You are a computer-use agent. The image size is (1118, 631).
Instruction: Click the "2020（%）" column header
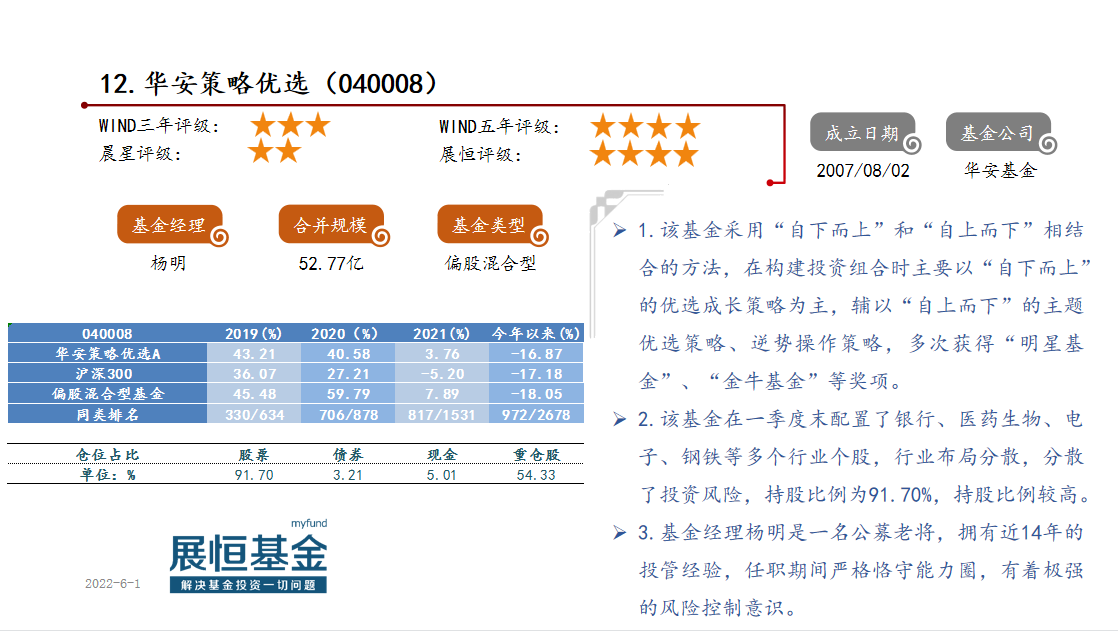coord(347,334)
